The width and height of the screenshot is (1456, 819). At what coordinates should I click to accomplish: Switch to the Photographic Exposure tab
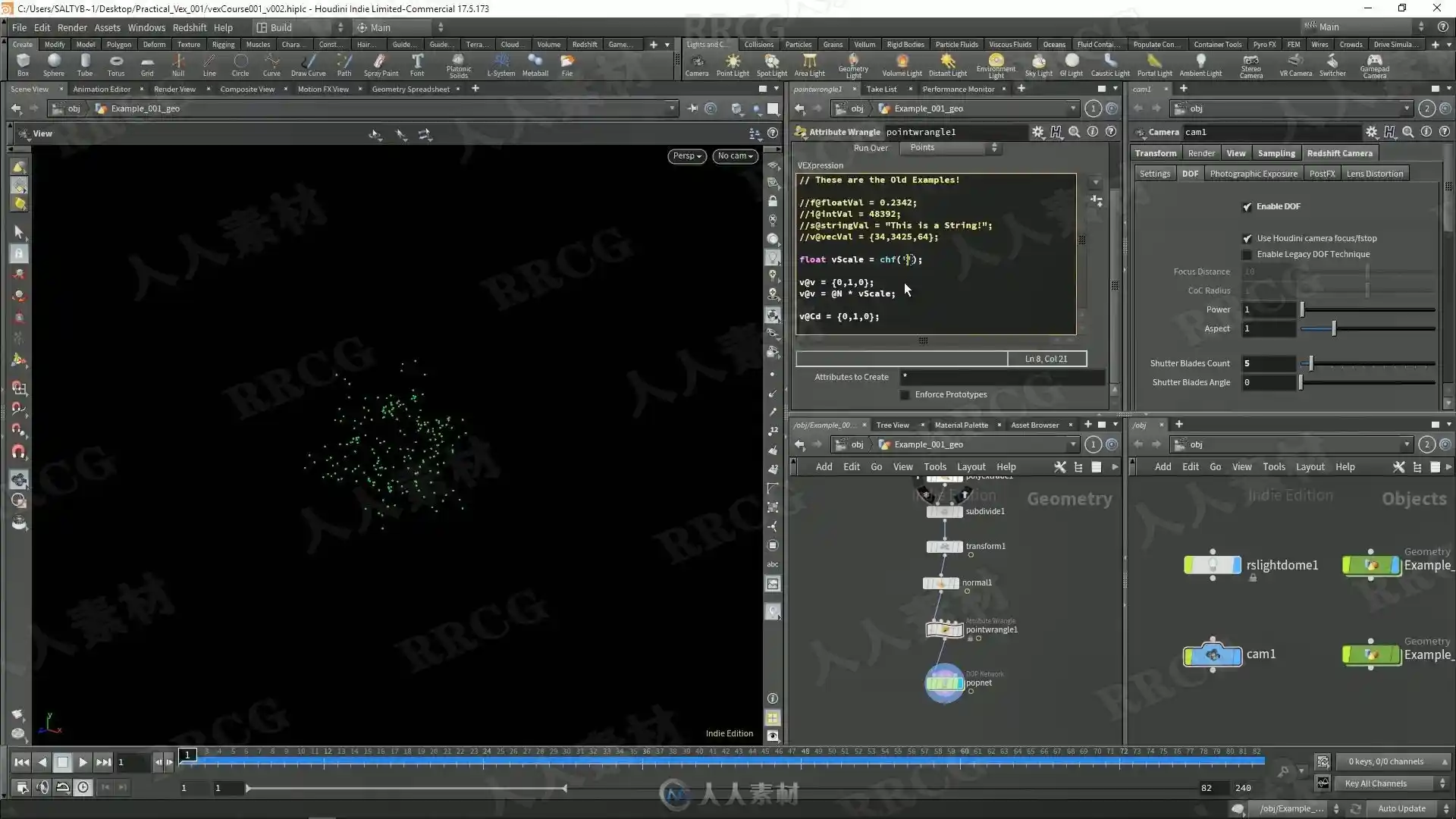[1253, 174]
